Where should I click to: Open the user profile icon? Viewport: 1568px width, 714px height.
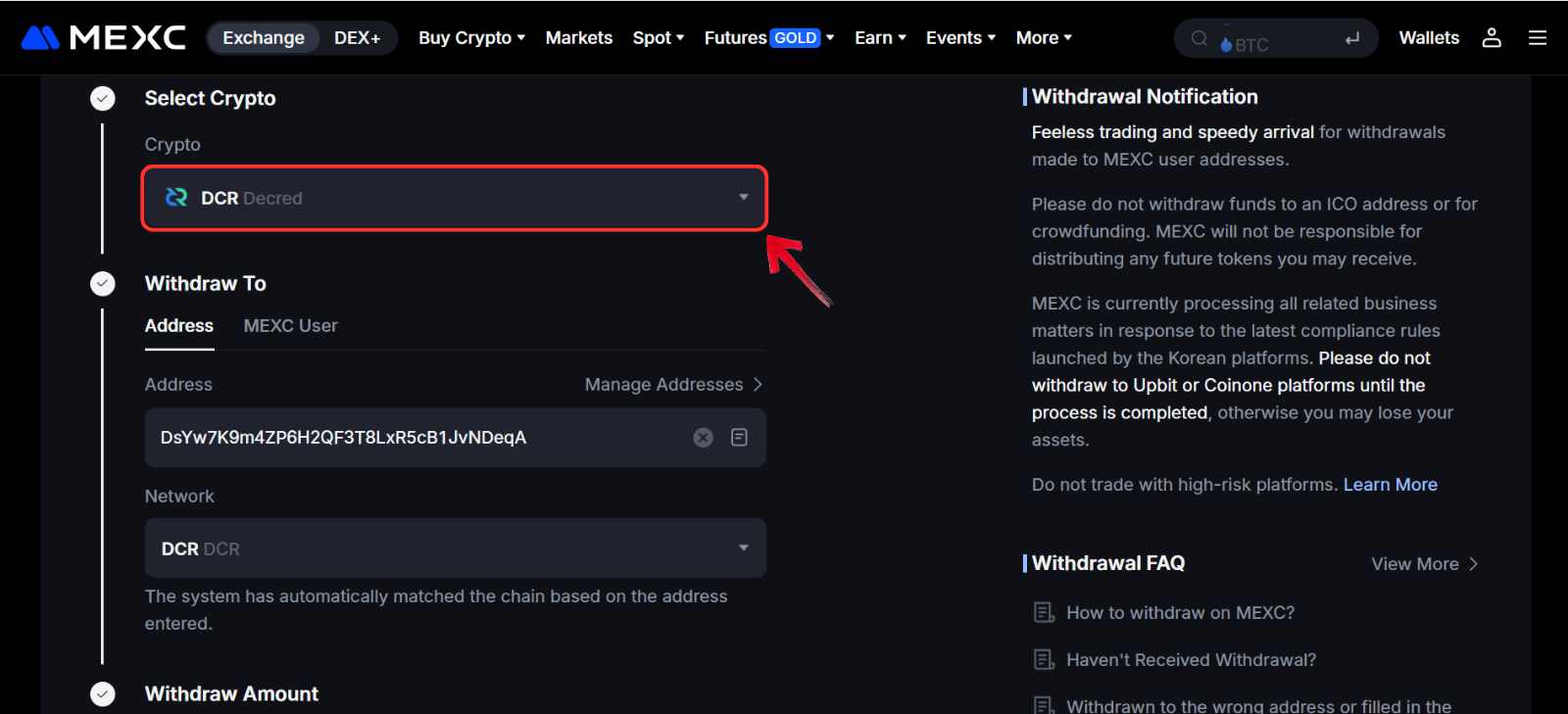pos(1492,37)
